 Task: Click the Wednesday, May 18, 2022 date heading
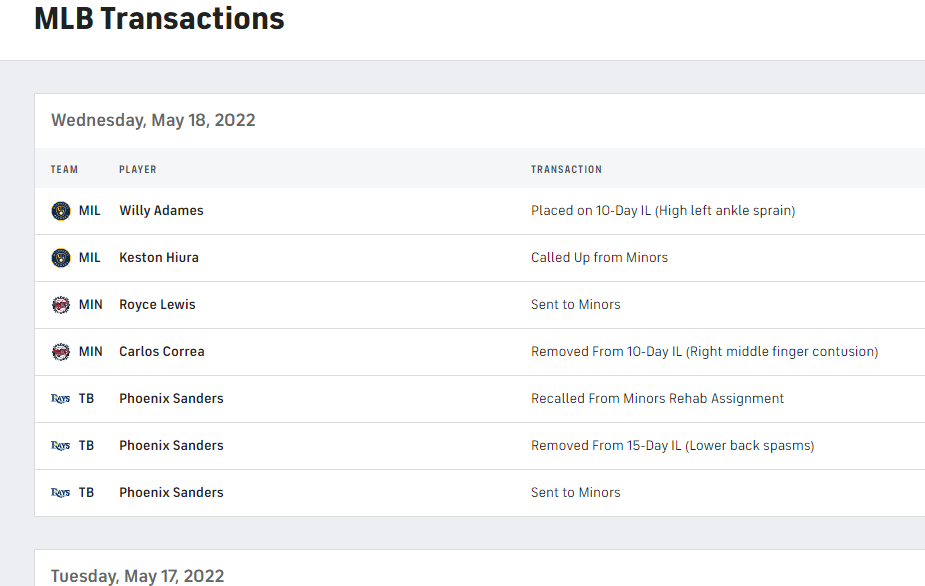pos(153,120)
